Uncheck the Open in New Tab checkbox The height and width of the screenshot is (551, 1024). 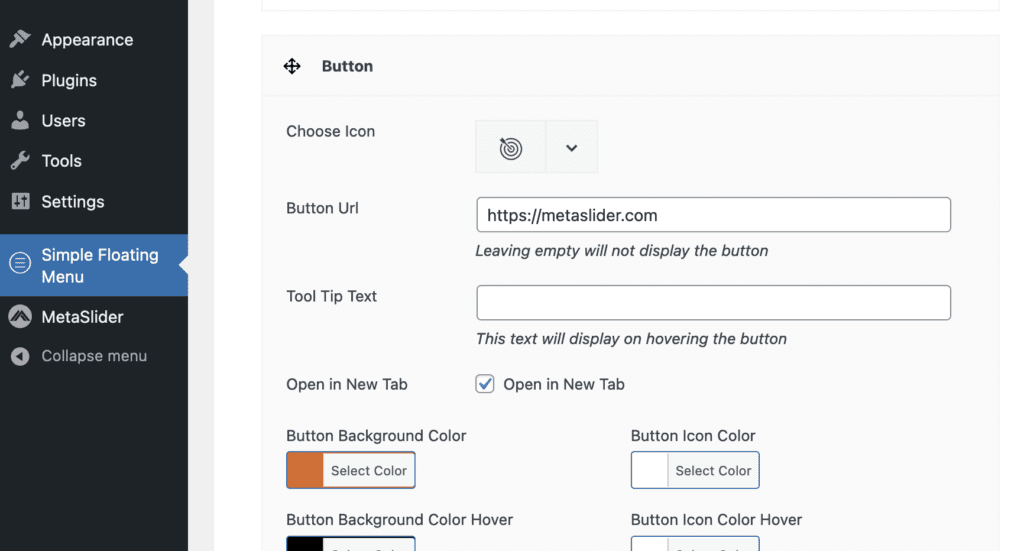click(485, 384)
